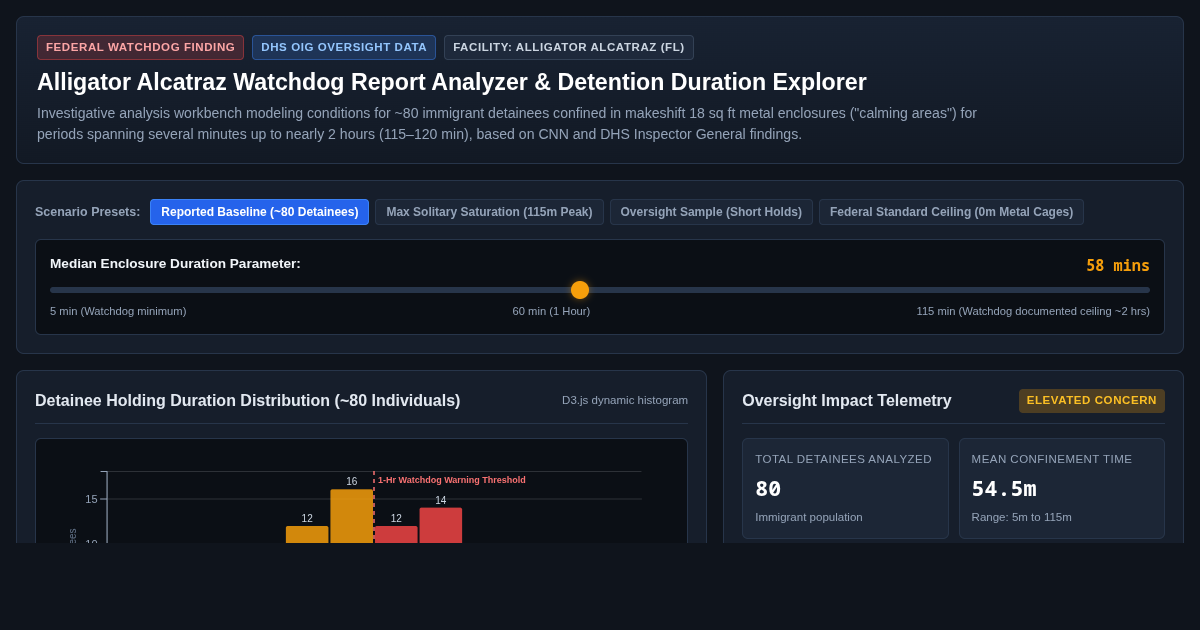Click the Elevated Concern status badge

click(x=1092, y=401)
